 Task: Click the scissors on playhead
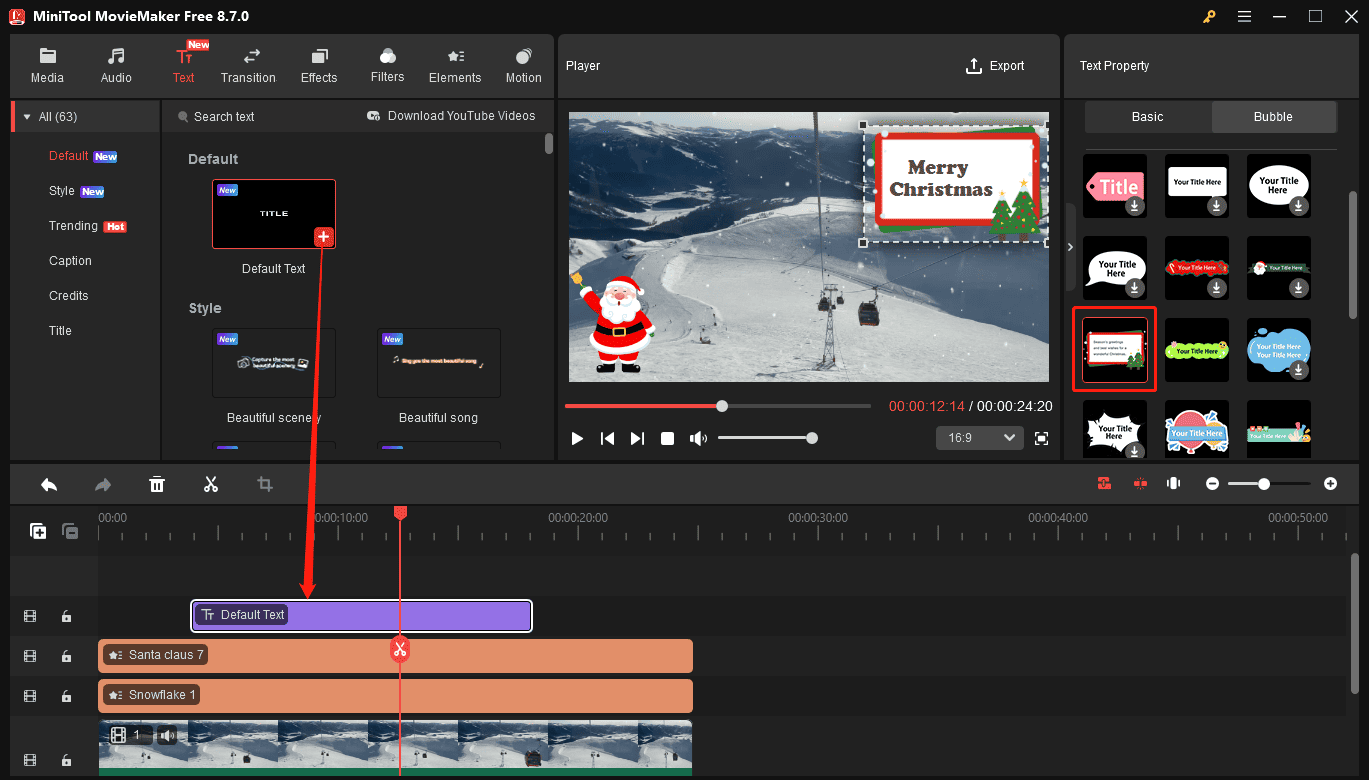(400, 649)
